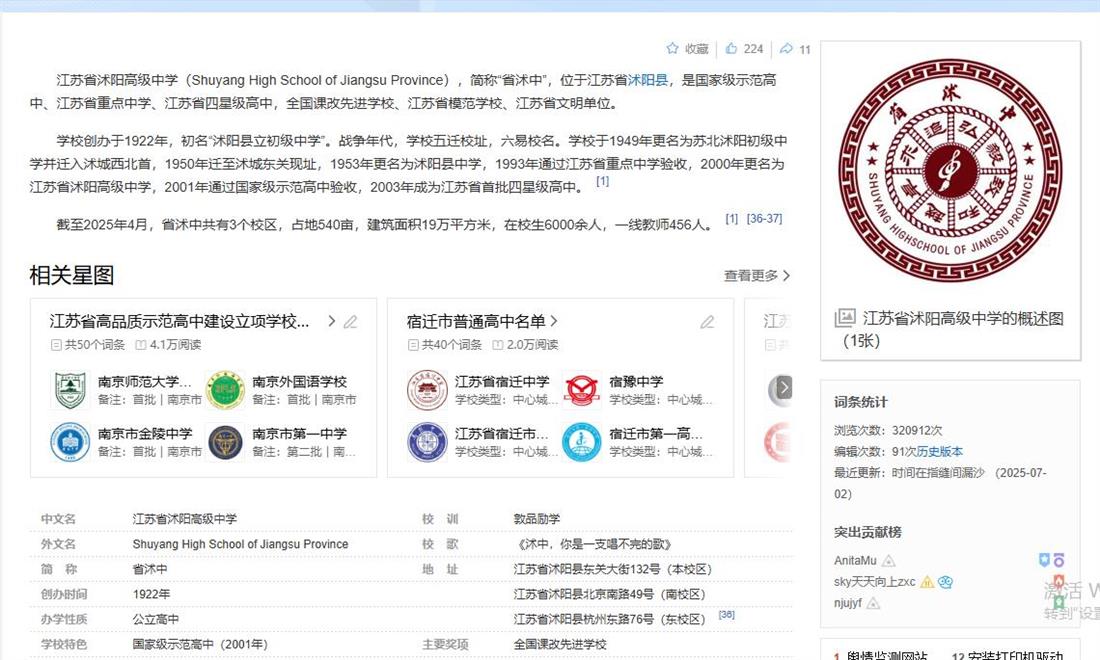View the school emblem overview image
This screenshot has height=660, width=1100.
point(951,170)
